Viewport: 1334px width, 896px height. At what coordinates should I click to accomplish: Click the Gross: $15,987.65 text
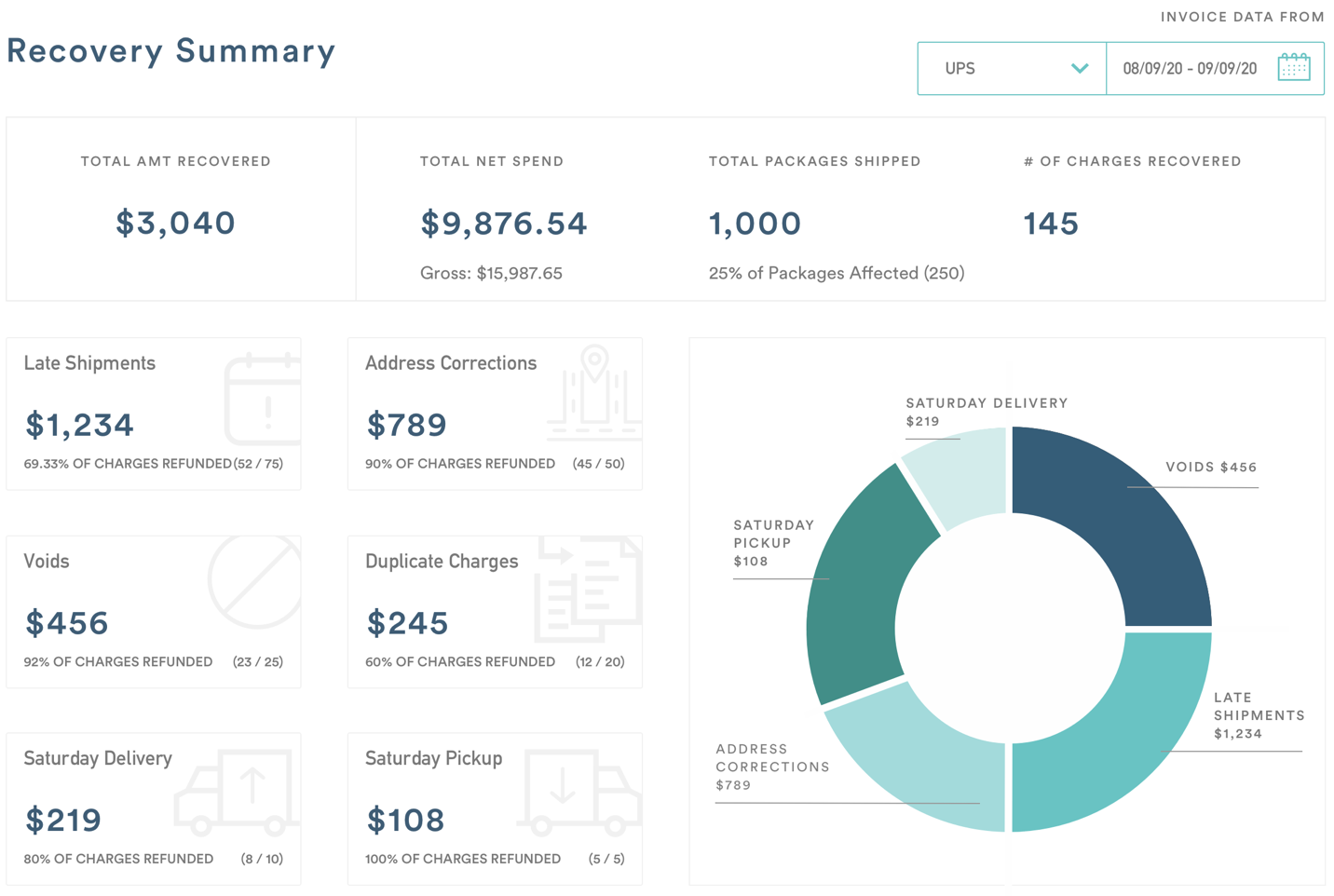pyautogui.click(x=491, y=273)
